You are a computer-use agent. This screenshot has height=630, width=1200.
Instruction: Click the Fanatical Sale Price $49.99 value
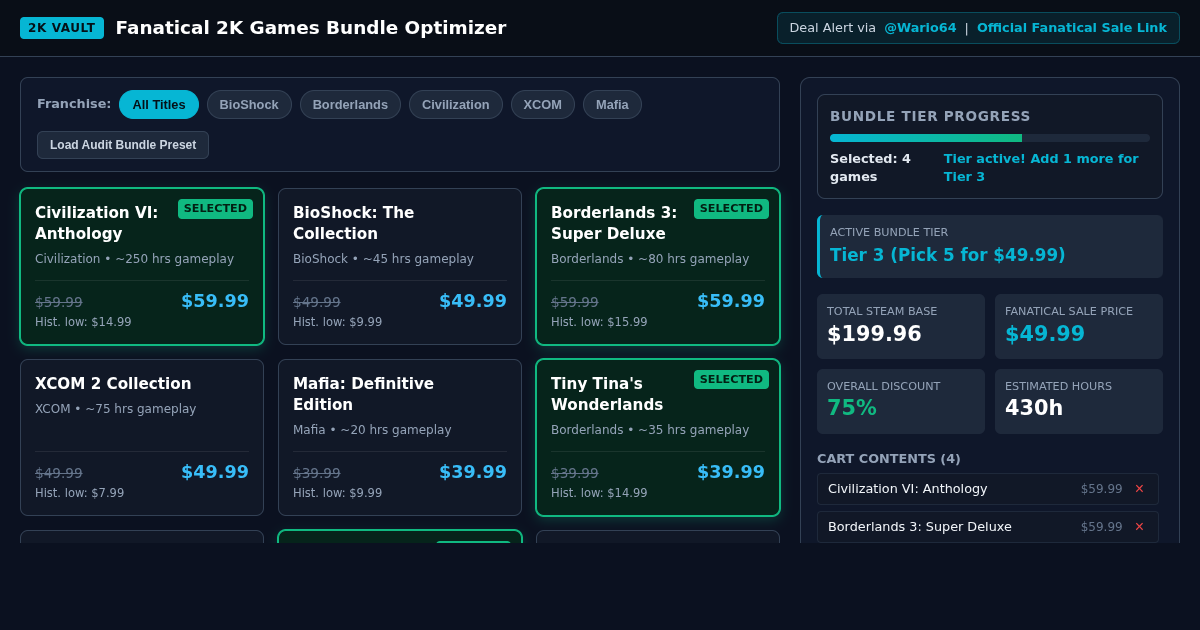point(1045,334)
